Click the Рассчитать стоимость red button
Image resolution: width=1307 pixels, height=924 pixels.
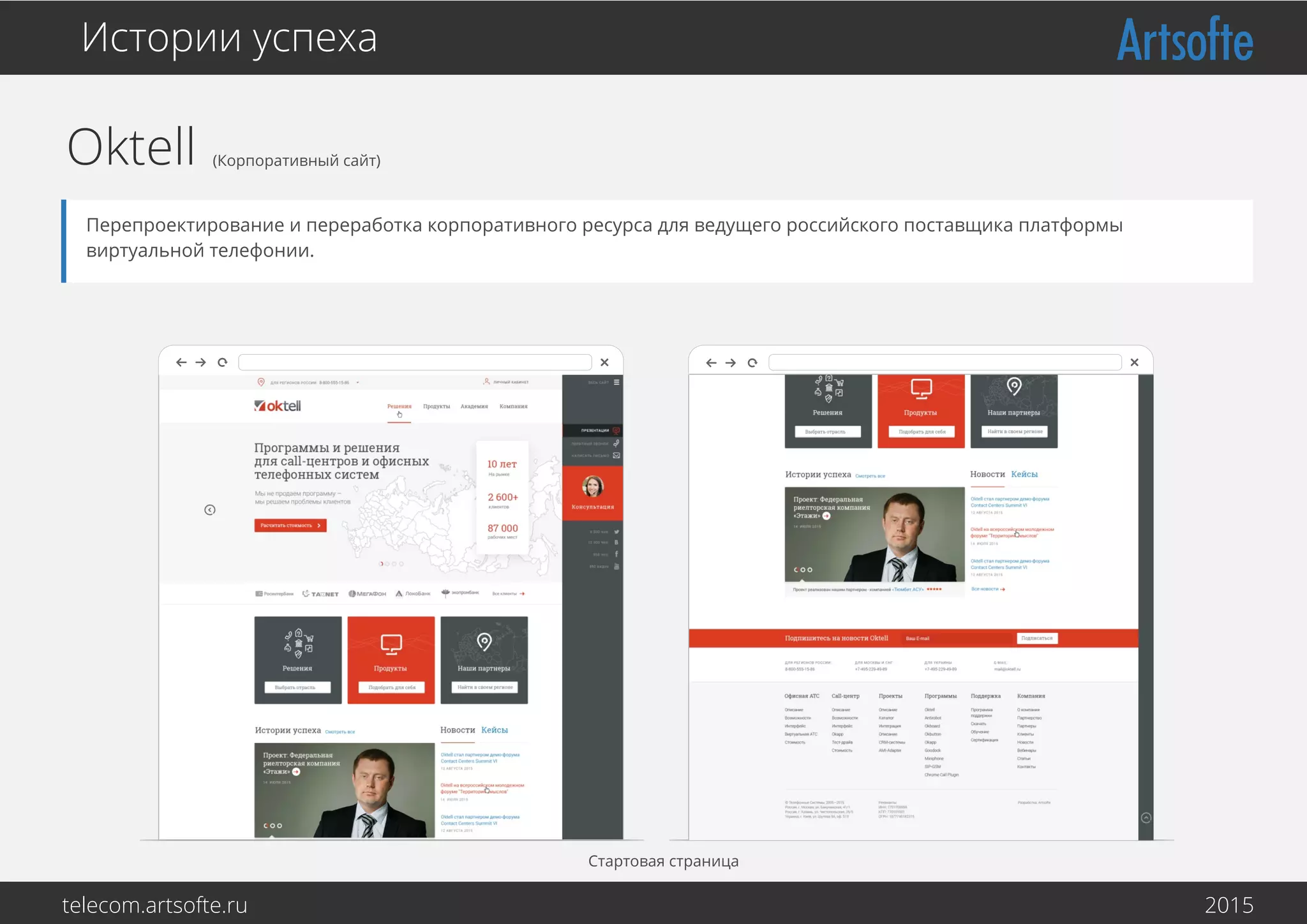click(290, 525)
